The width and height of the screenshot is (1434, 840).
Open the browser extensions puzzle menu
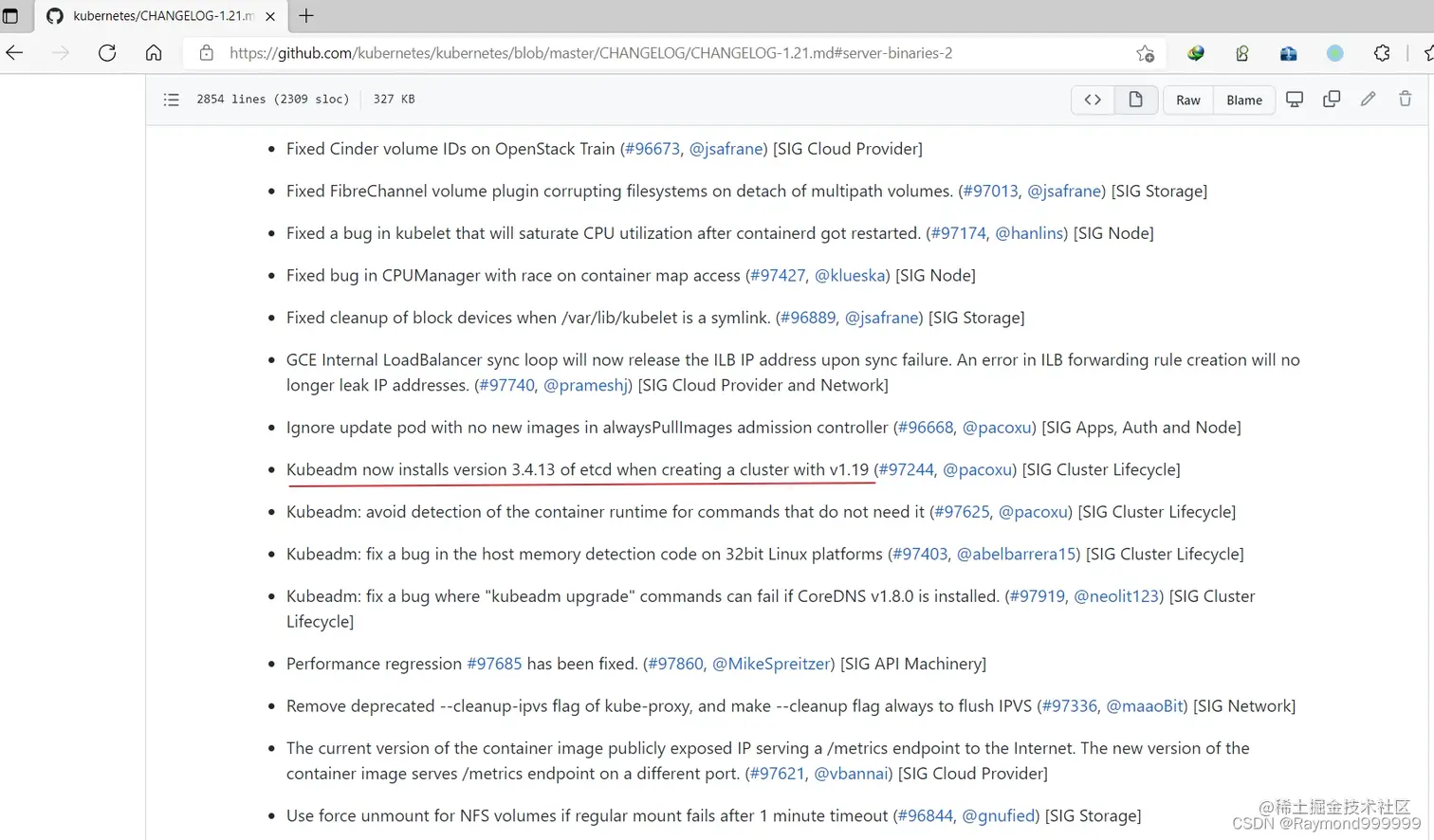coord(1382,53)
